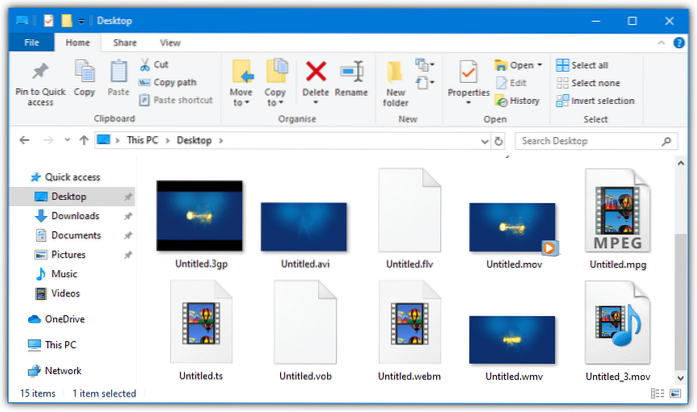
Task: Switch to details view in status bar
Action: pos(657,394)
